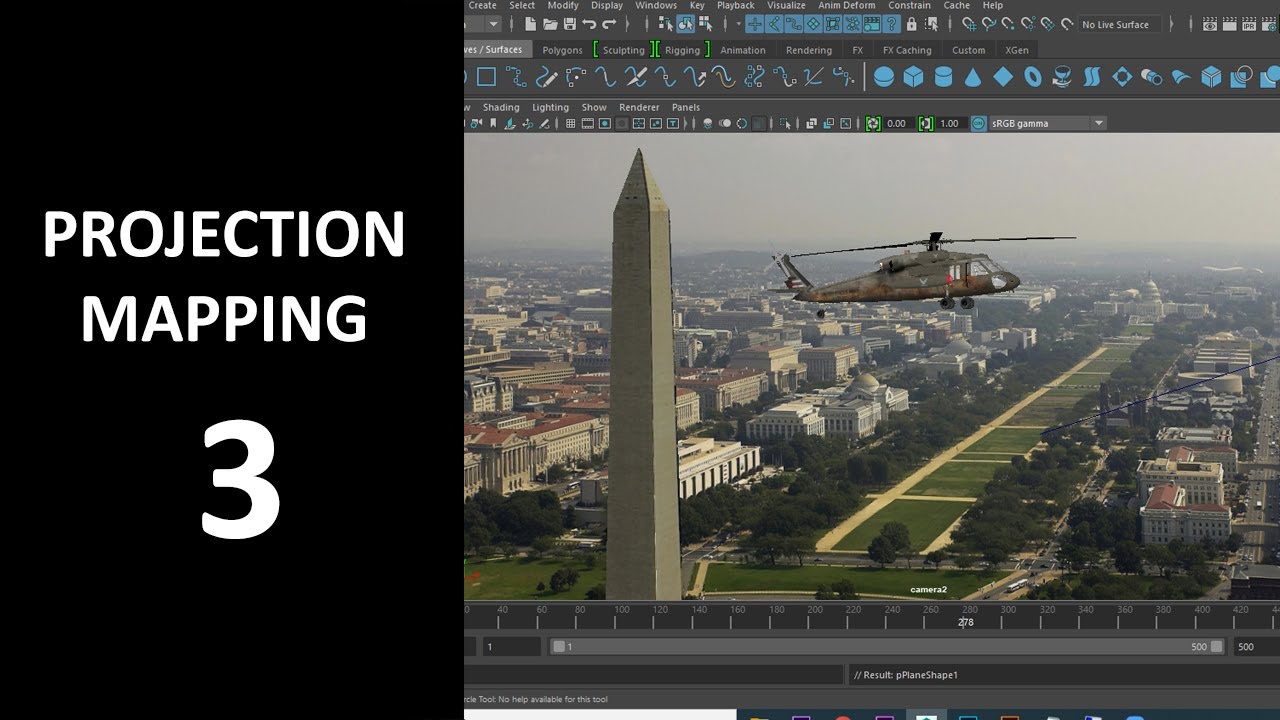Open the Playback menu
This screenshot has height=720, width=1280.
pos(735,5)
